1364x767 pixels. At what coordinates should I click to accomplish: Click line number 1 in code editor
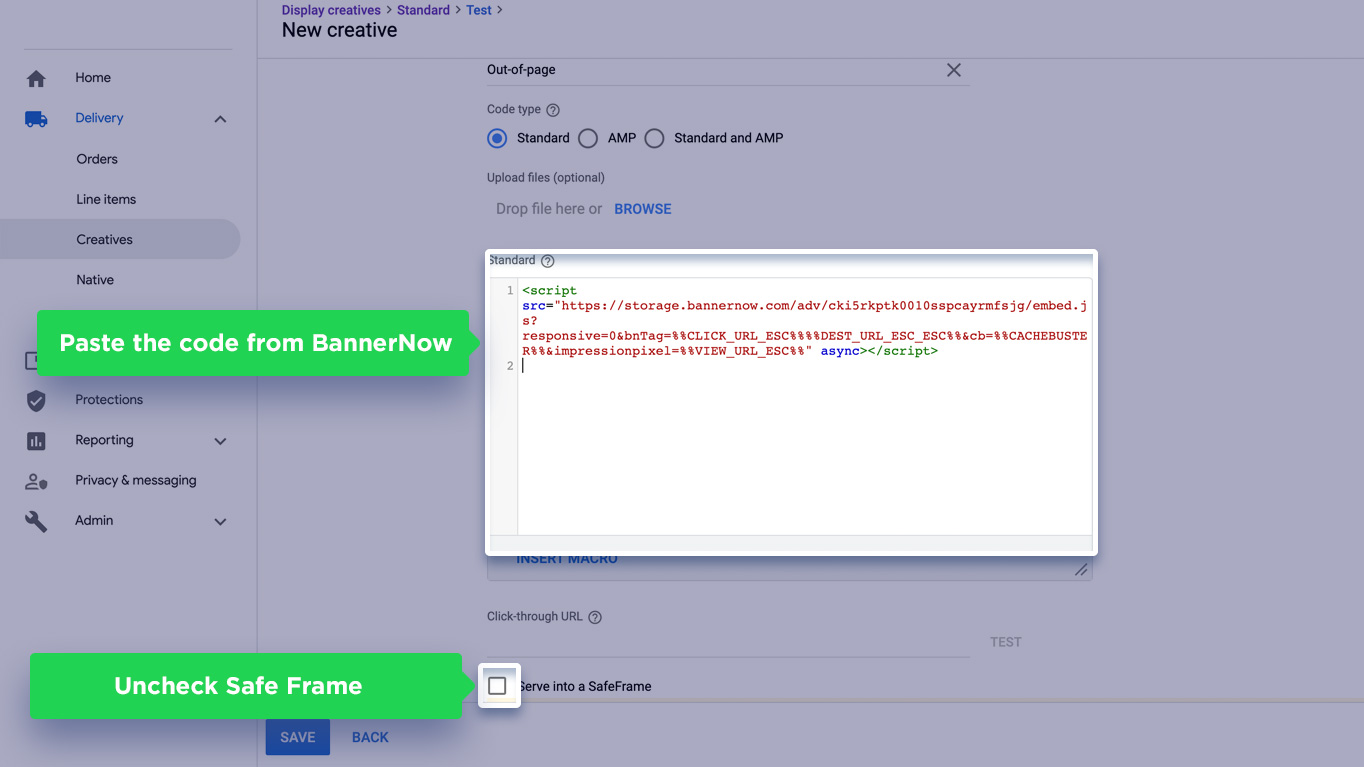(510, 291)
